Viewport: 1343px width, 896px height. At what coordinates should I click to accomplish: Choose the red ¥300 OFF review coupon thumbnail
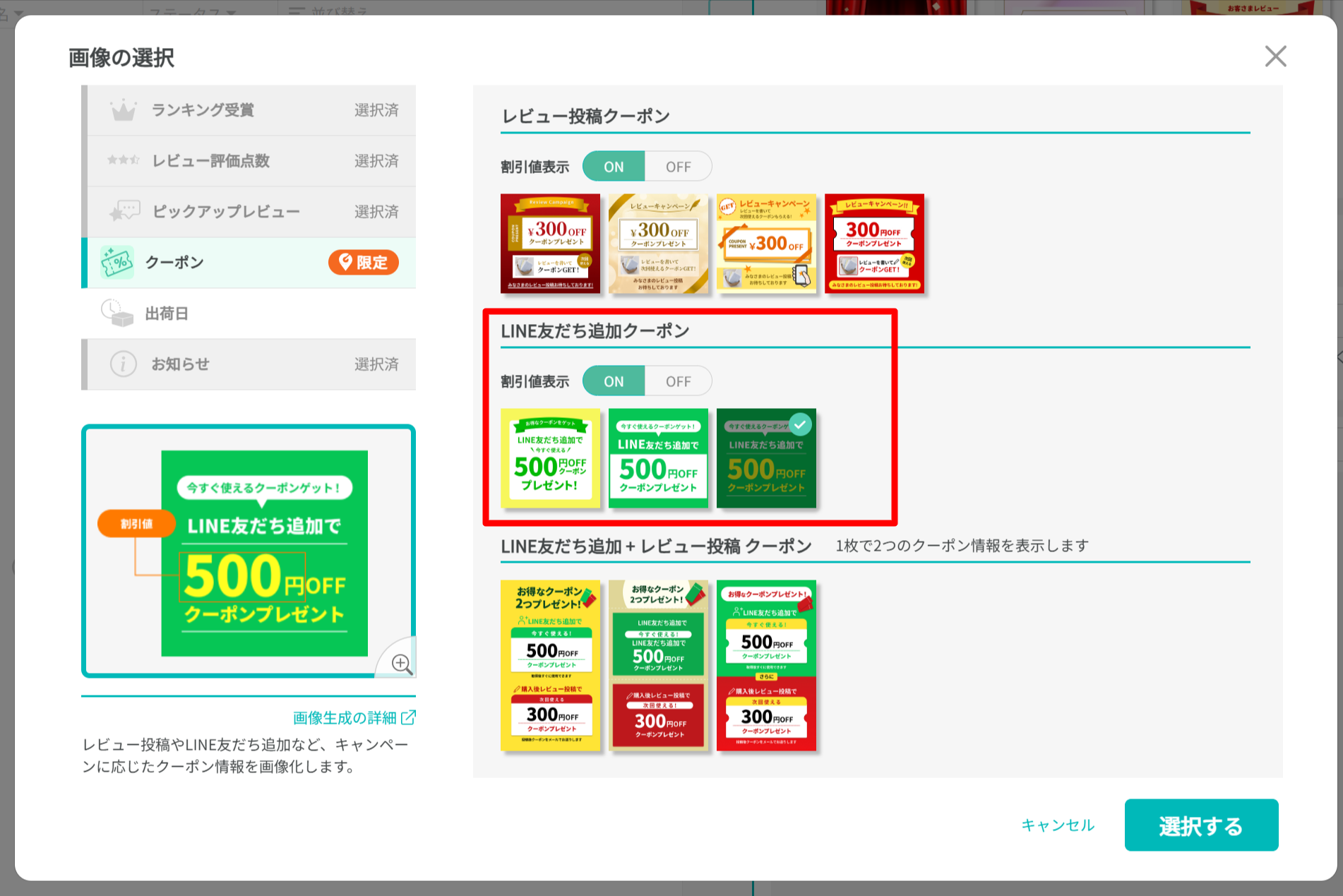coord(550,244)
